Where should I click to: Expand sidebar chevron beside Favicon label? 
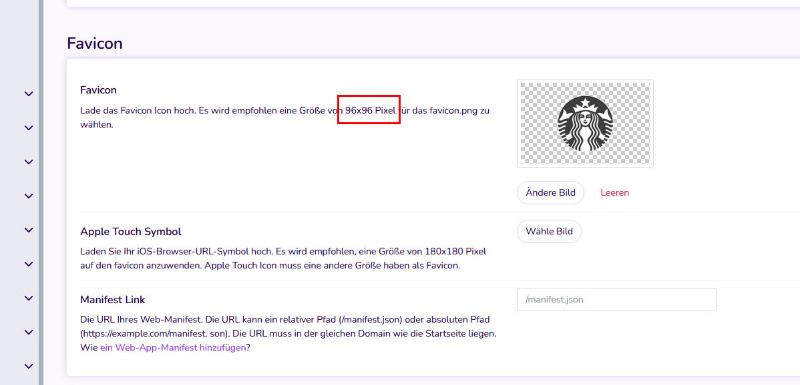(29, 94)
